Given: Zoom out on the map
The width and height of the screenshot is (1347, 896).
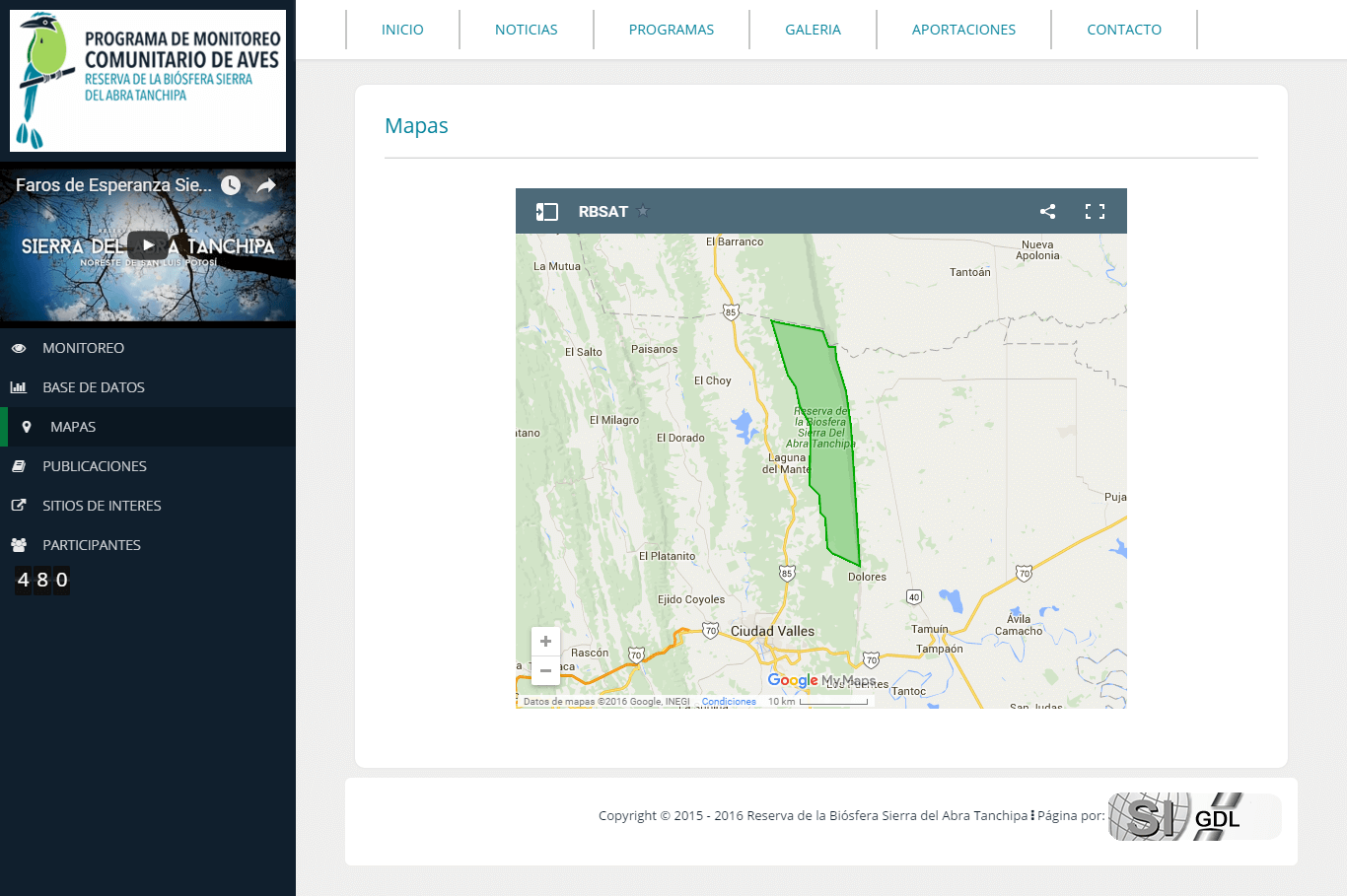Looking at the screenshot, I should click(x=545, y=670).
